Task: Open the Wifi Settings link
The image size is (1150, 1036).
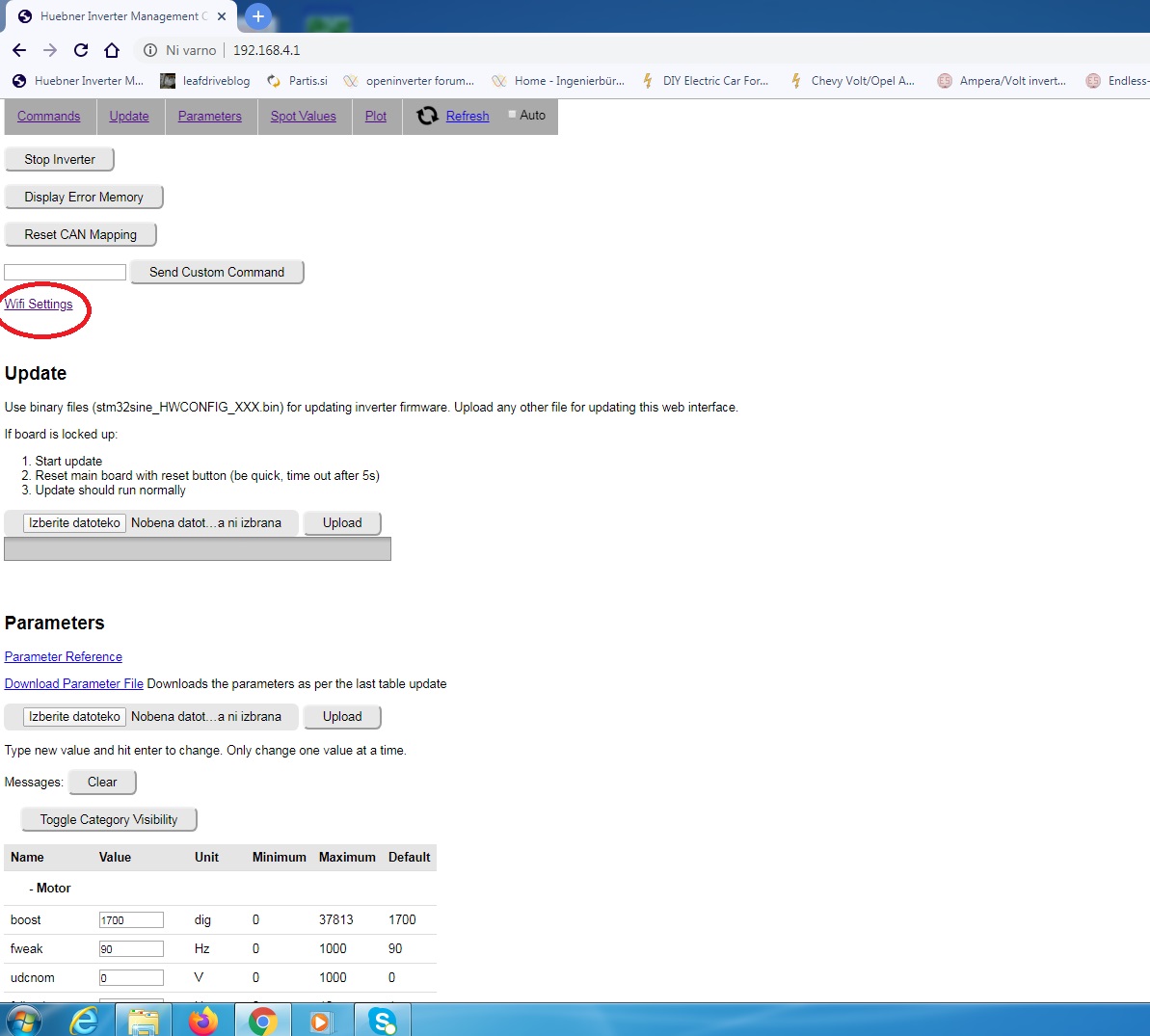Action: [x=39, y=305]
